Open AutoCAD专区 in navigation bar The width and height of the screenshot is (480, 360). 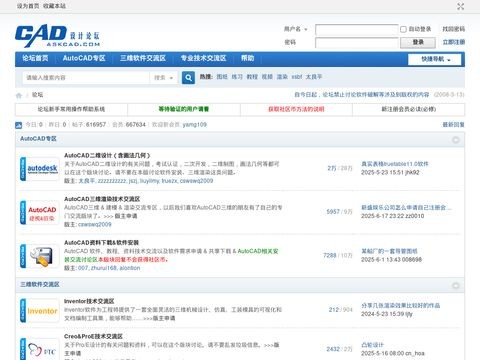(x=84, y=58)
